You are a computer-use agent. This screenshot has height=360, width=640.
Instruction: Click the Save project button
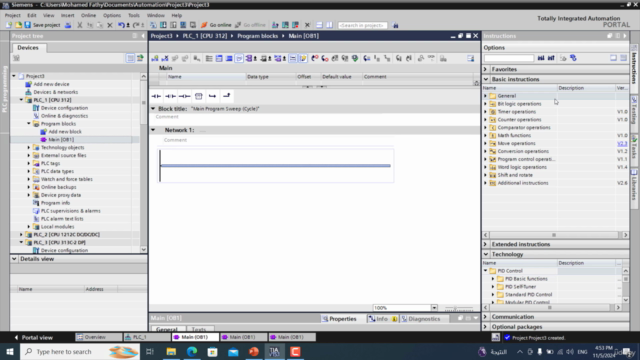pos(42,25)
